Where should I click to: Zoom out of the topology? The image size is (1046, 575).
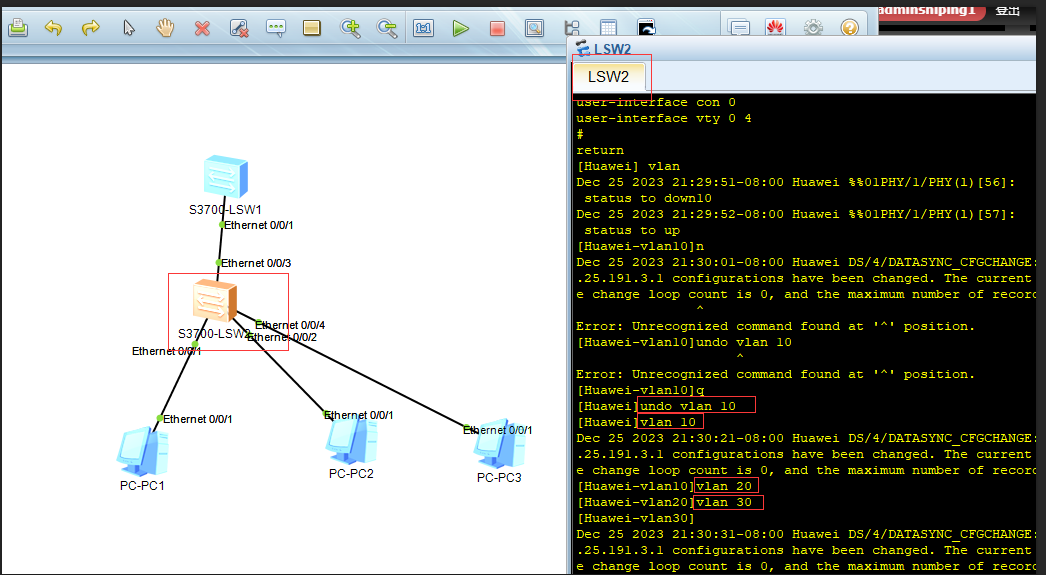click(x=387, y=28)
